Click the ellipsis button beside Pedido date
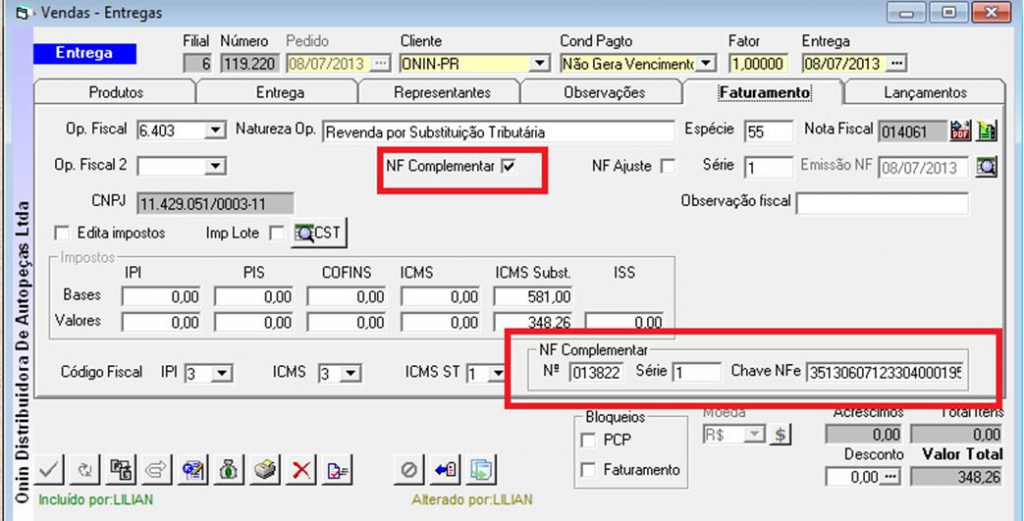The image size is (1024, 521). point(380,64)
